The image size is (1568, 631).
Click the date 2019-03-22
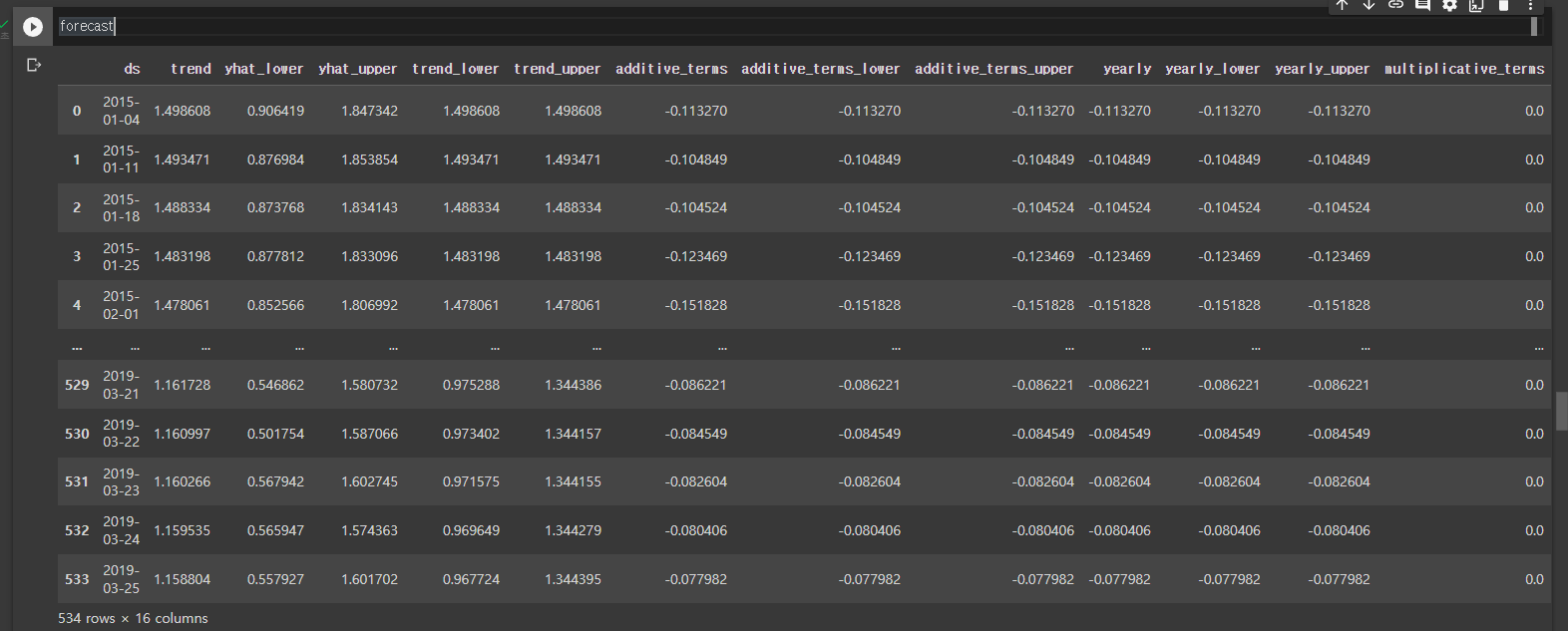(121, 434)
